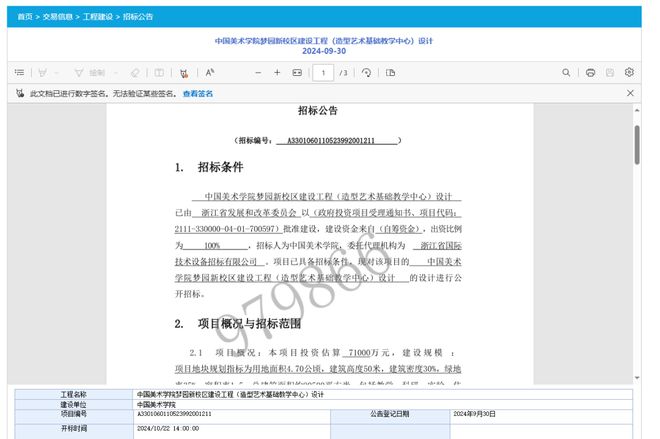
Task: Click the fit to width icon
Action: click(297, 73)
